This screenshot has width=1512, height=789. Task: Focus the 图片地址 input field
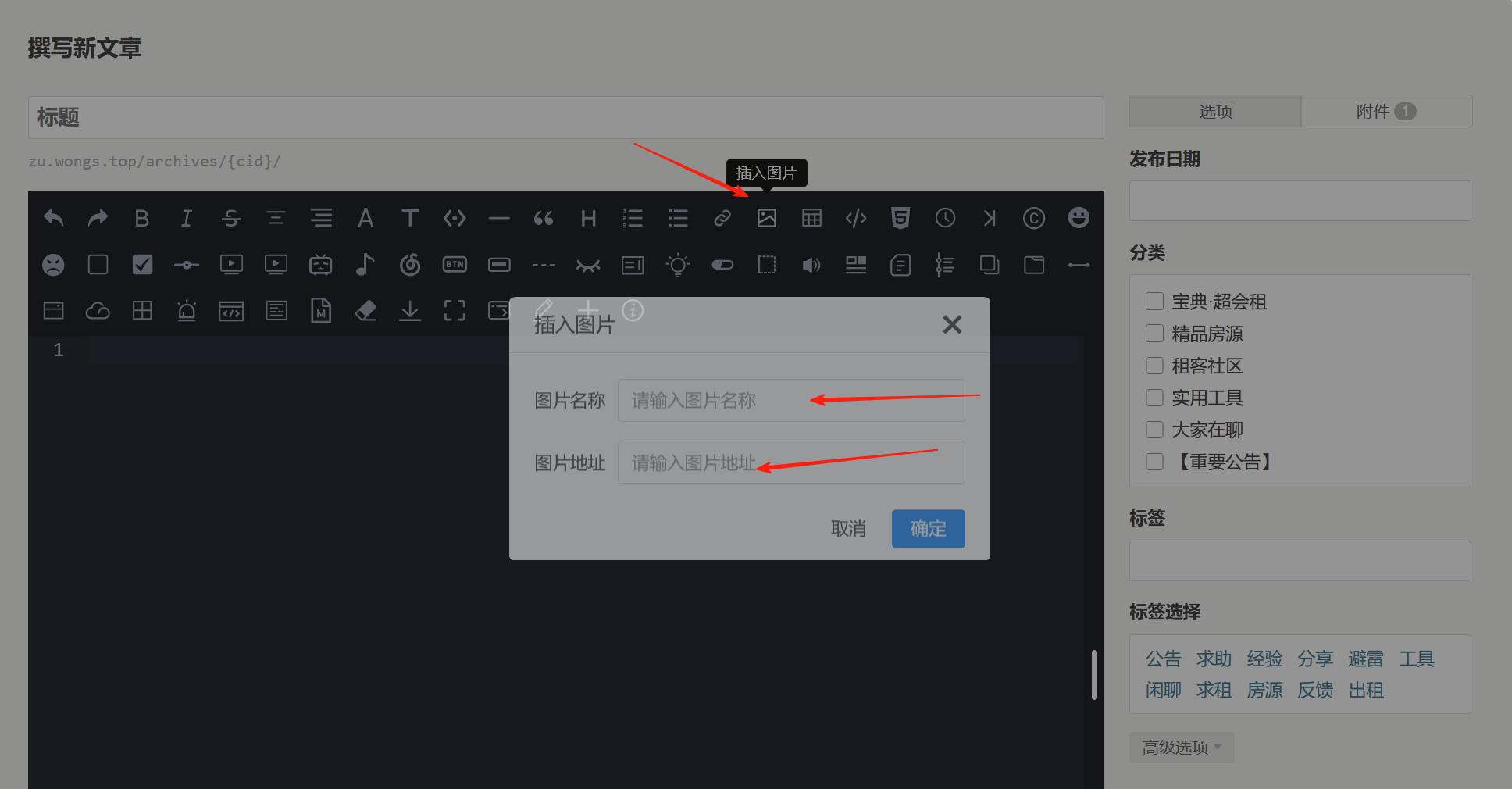tap(791, 462)
